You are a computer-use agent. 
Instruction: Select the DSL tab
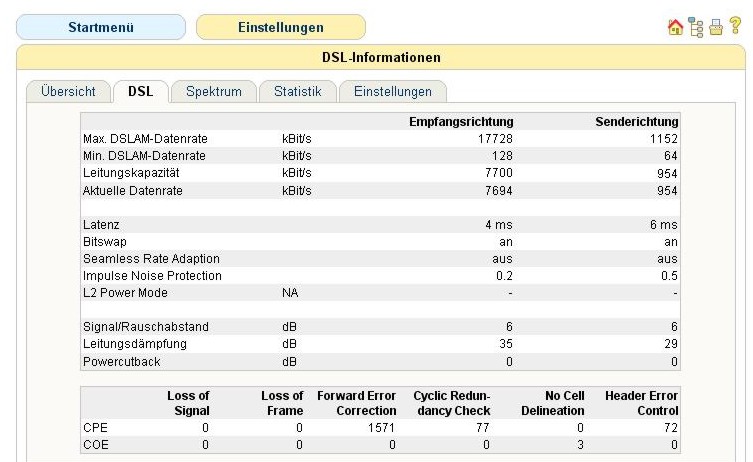click(140, 92)
